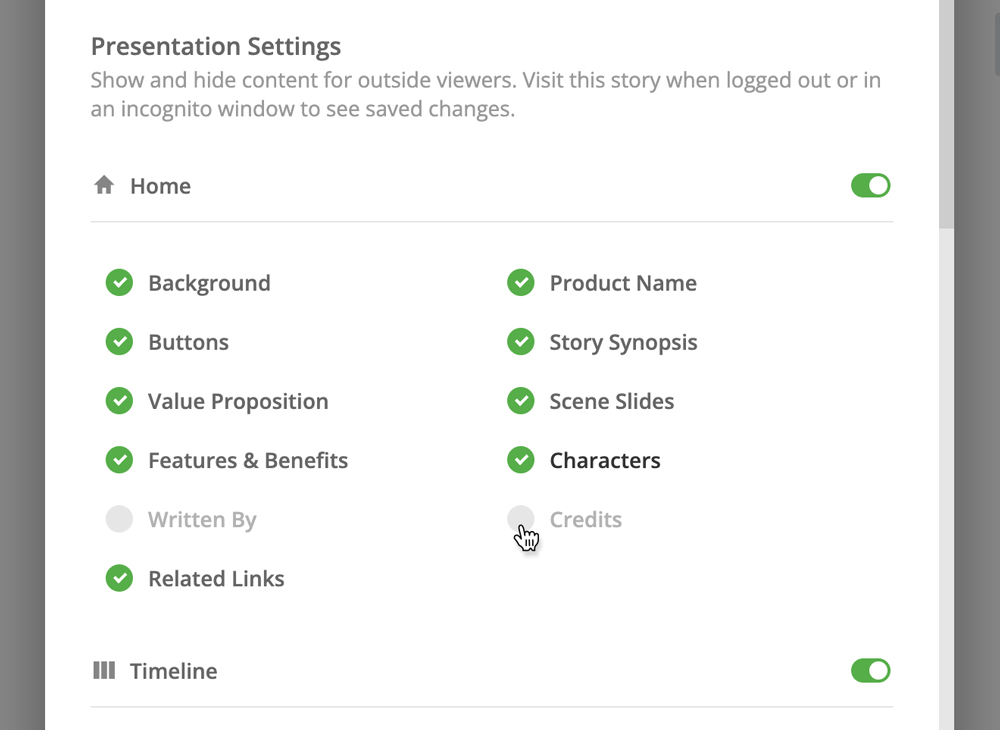This screenshot has height=730, width=1000.
Task: Select the Home section header
Action: click(x=160, y=185)
